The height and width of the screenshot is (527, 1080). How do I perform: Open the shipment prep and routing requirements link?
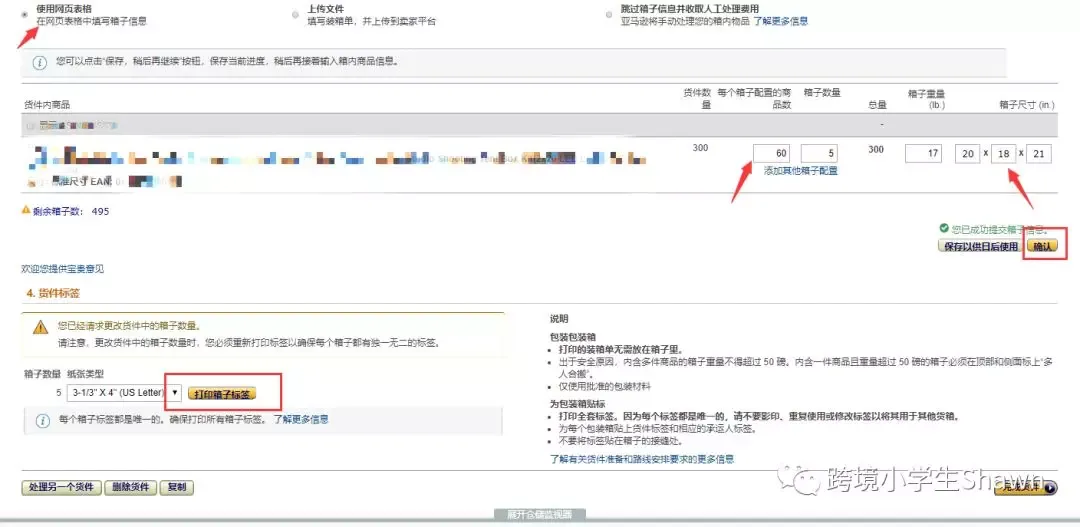(x=642, y=459)
